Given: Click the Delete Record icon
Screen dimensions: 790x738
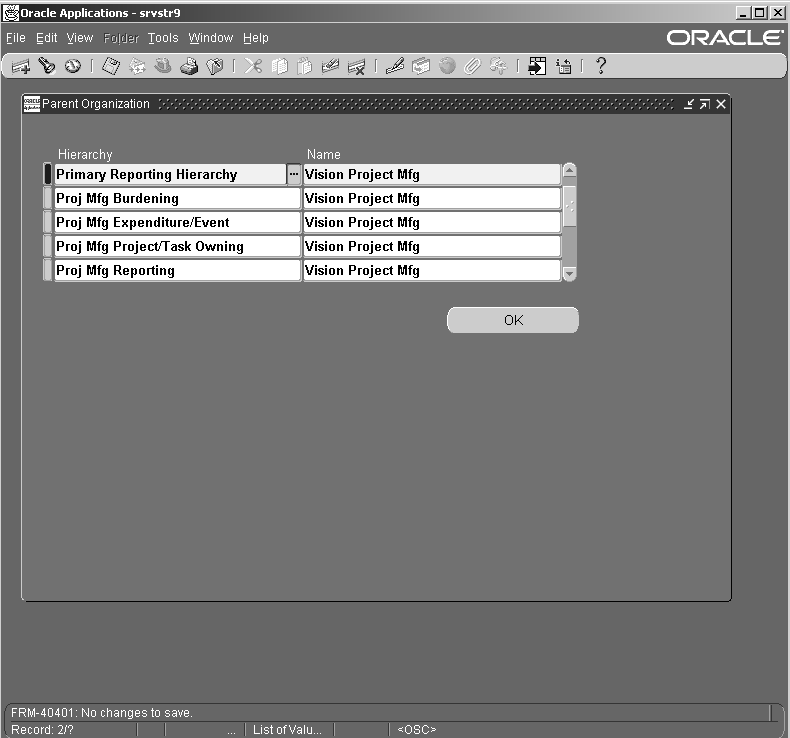Looking at the screenshot, I should pos(356,66).
